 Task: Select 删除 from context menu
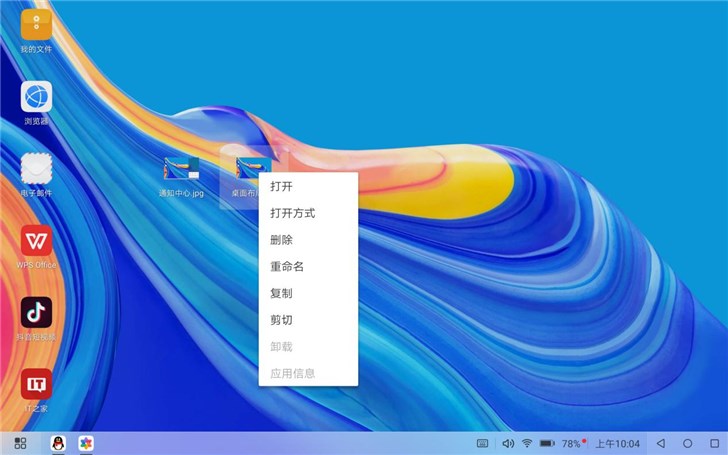point(308,240)
